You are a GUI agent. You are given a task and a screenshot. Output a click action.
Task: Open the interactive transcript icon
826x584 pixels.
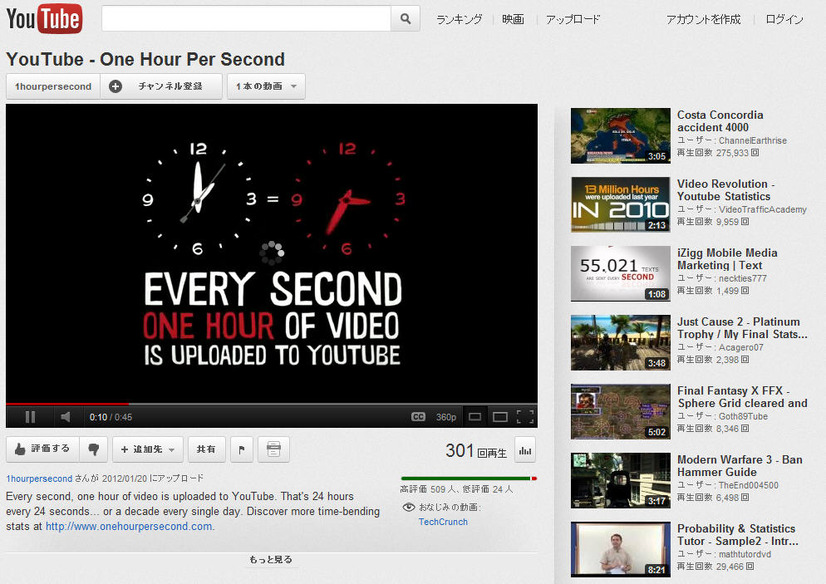click(273, 450)
